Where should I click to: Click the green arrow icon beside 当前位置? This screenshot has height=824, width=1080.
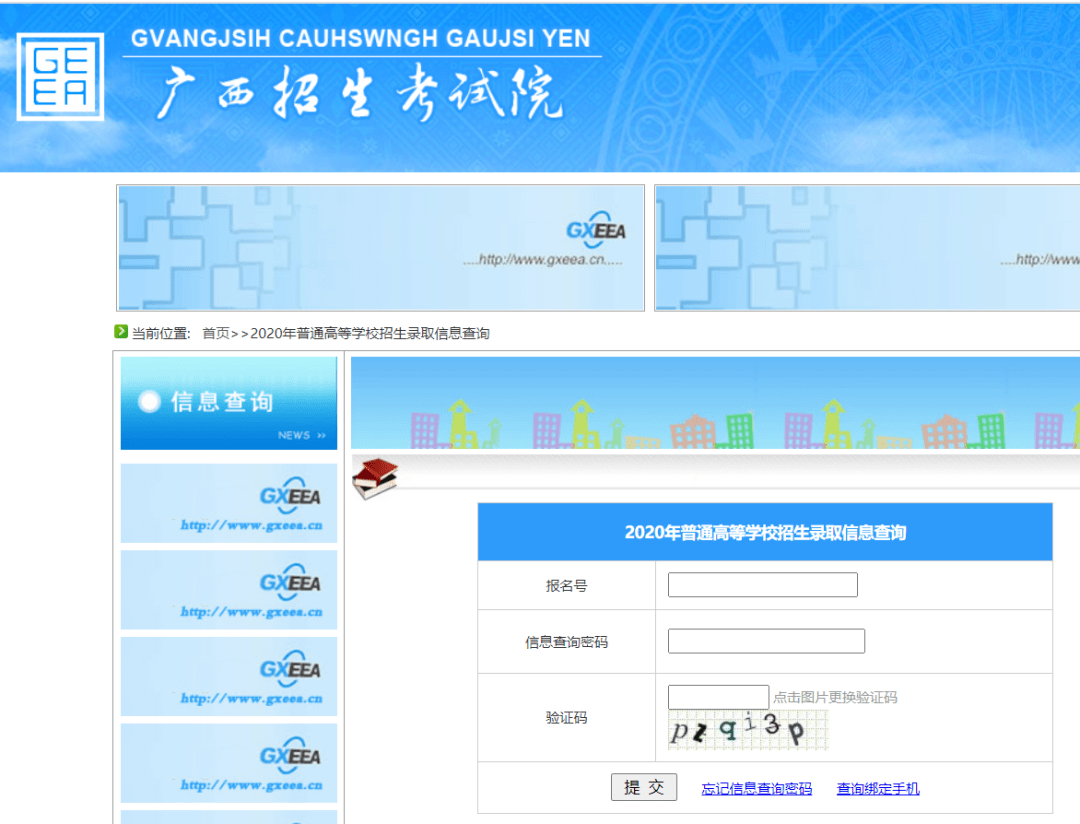coord(121,331)
